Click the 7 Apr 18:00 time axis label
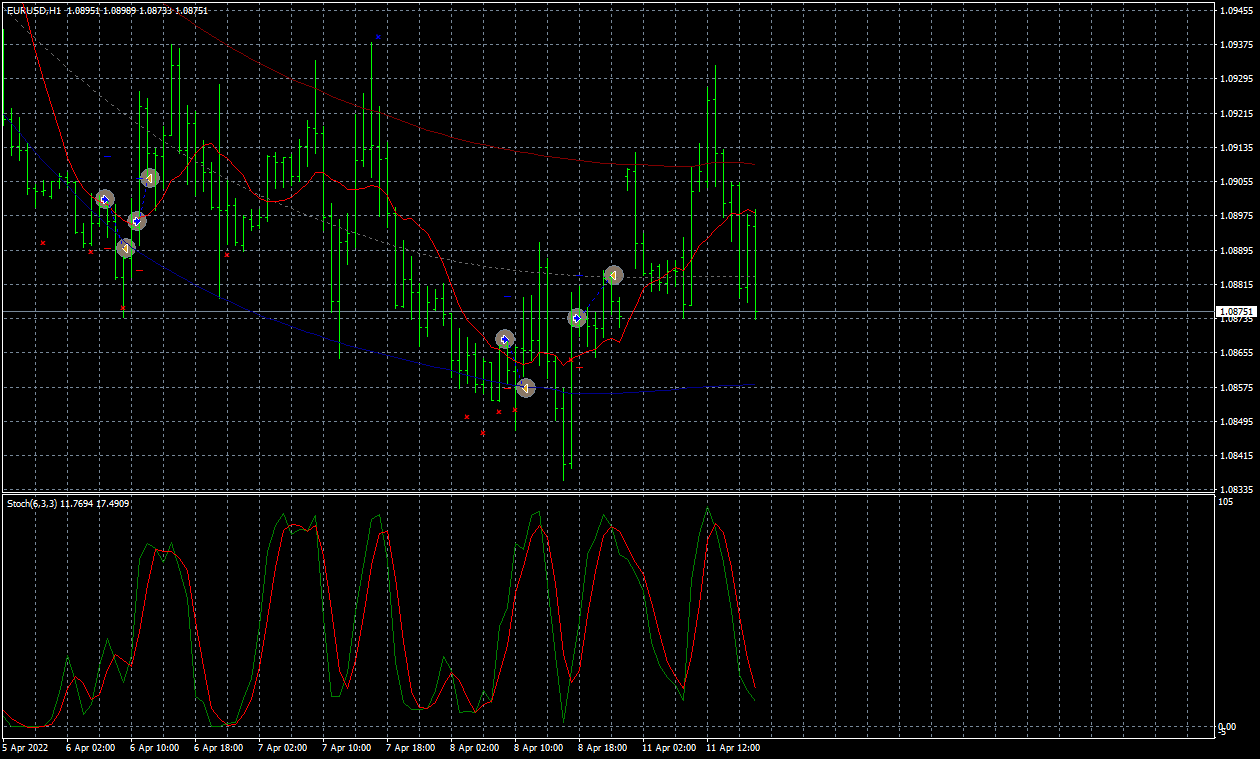Viewport: 1260px width, 759px height. (410, 746)
